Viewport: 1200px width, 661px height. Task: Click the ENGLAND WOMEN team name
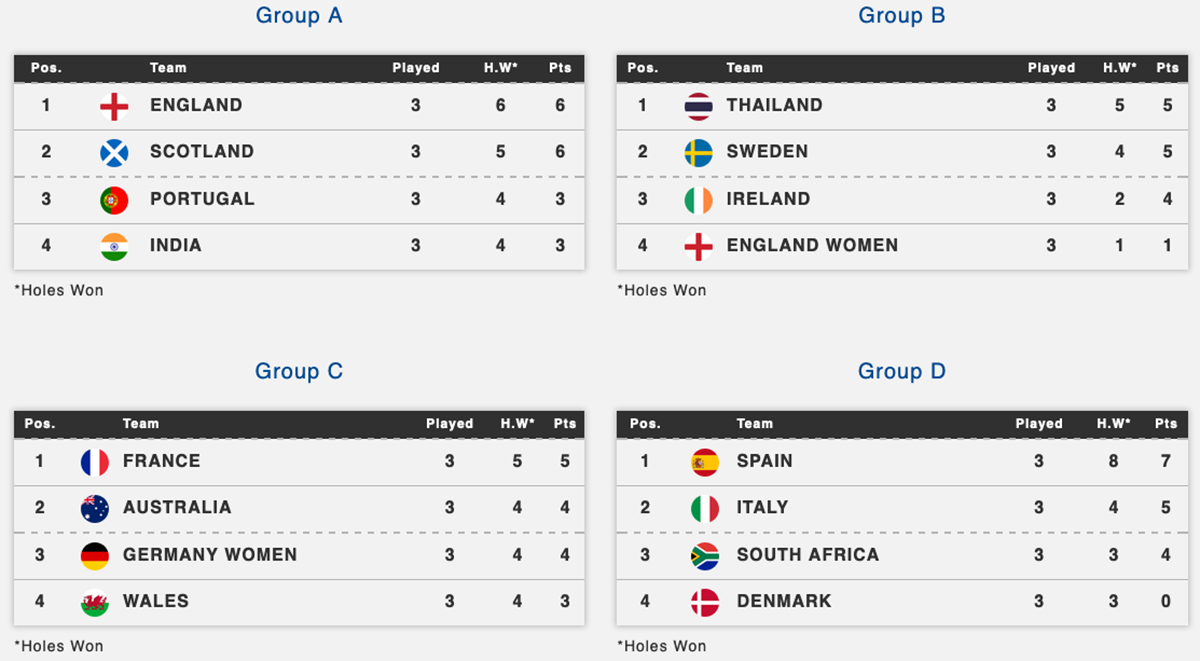[812, 245]
